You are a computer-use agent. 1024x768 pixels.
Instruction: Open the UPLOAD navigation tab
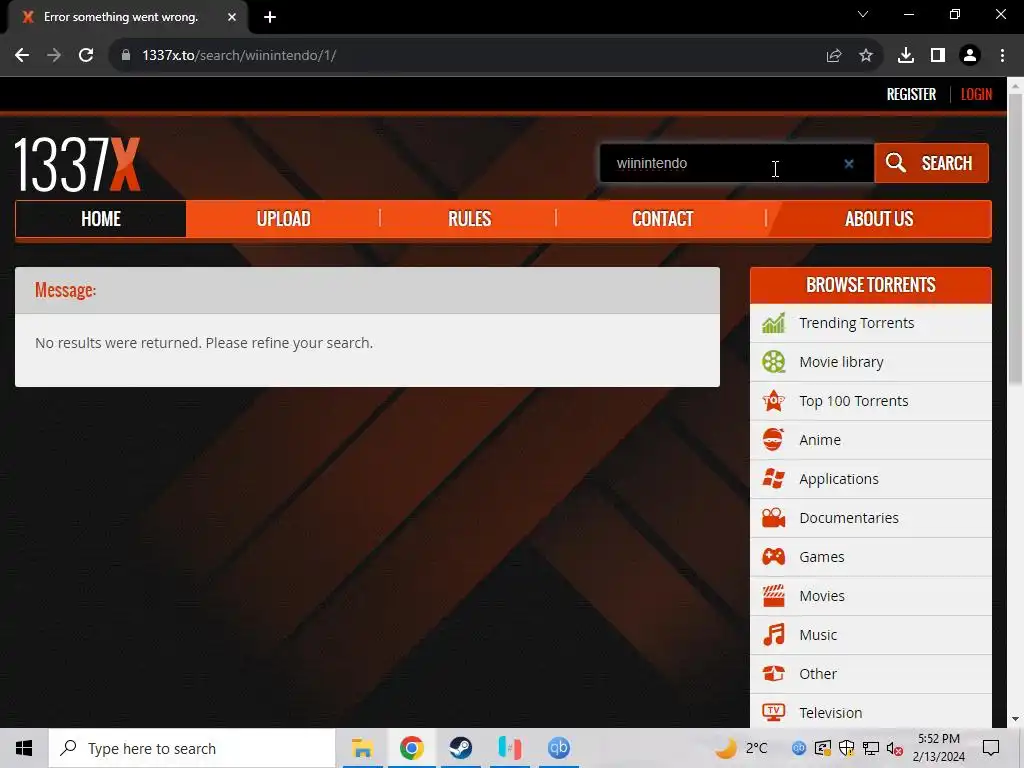(283, 219)
